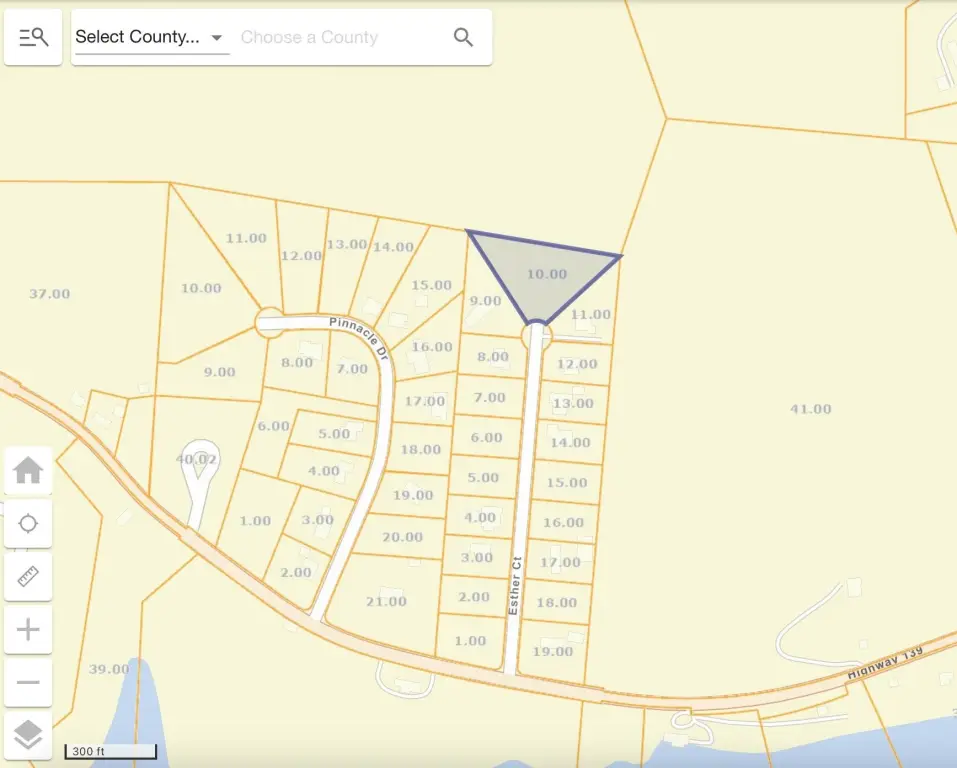Select parcel labeled 13.00 near 14.00 top
This screenshot has height=768, width=957.
tap(346, 245)
